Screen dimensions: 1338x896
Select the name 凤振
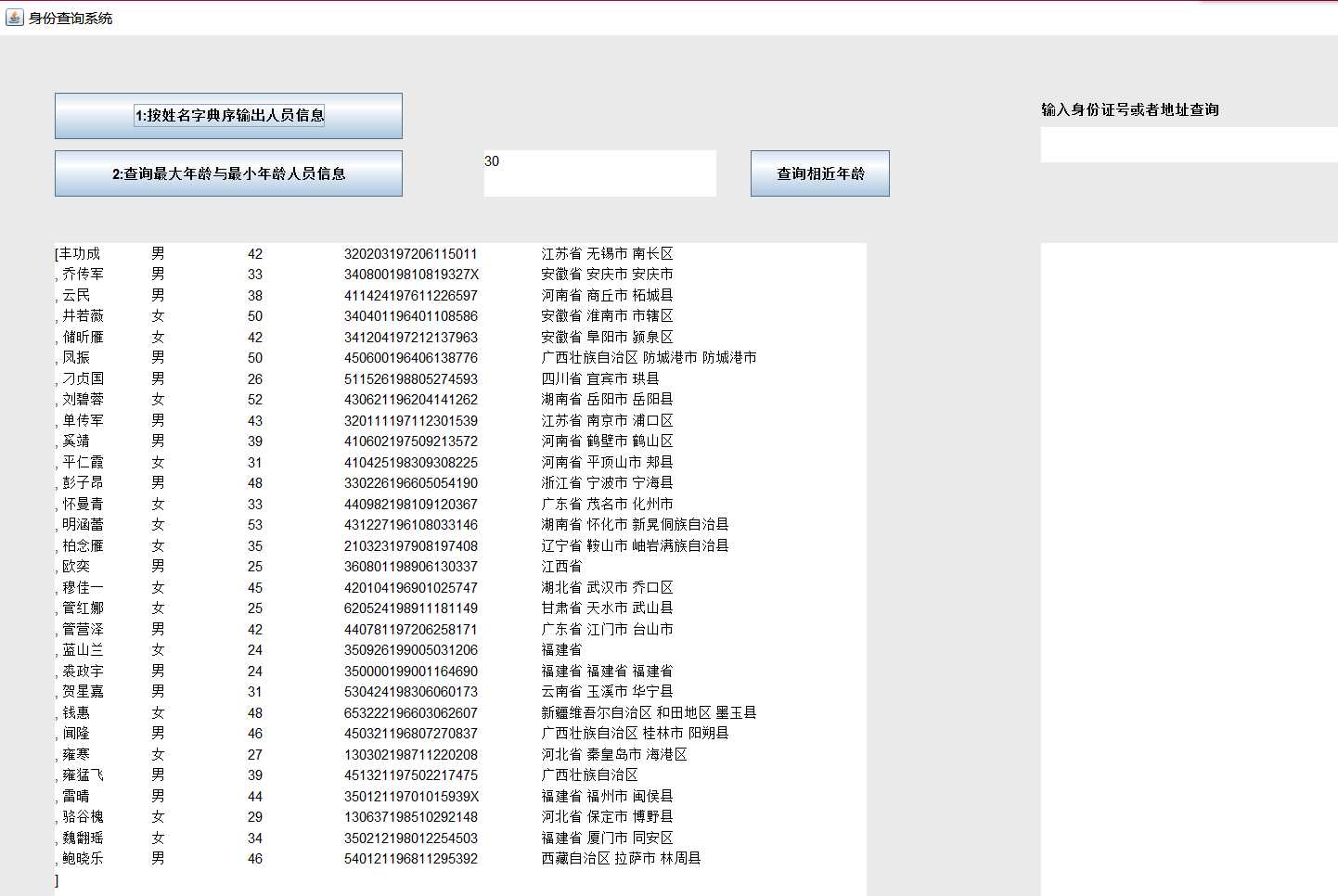[x=76, y=358]
